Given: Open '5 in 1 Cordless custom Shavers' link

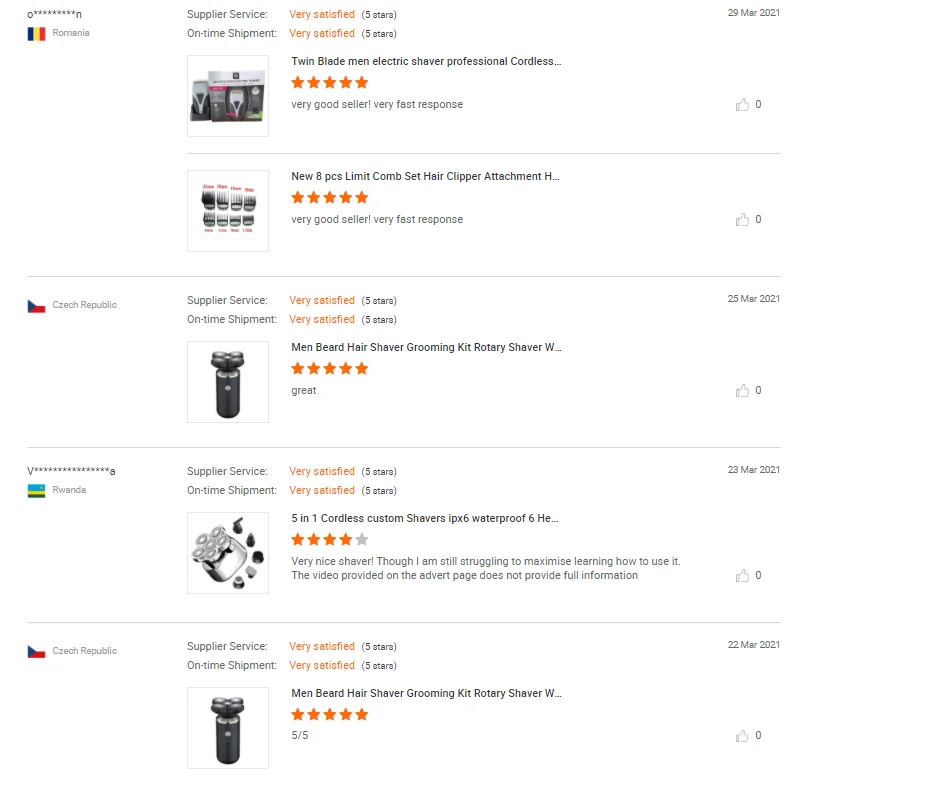Looking at the screenshot, I should click(x=425, y=518).
